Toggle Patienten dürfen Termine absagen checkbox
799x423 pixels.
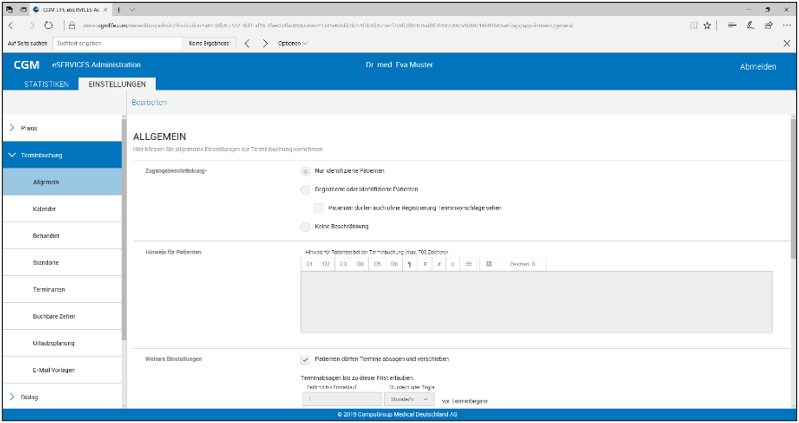(x=305, y=359)
